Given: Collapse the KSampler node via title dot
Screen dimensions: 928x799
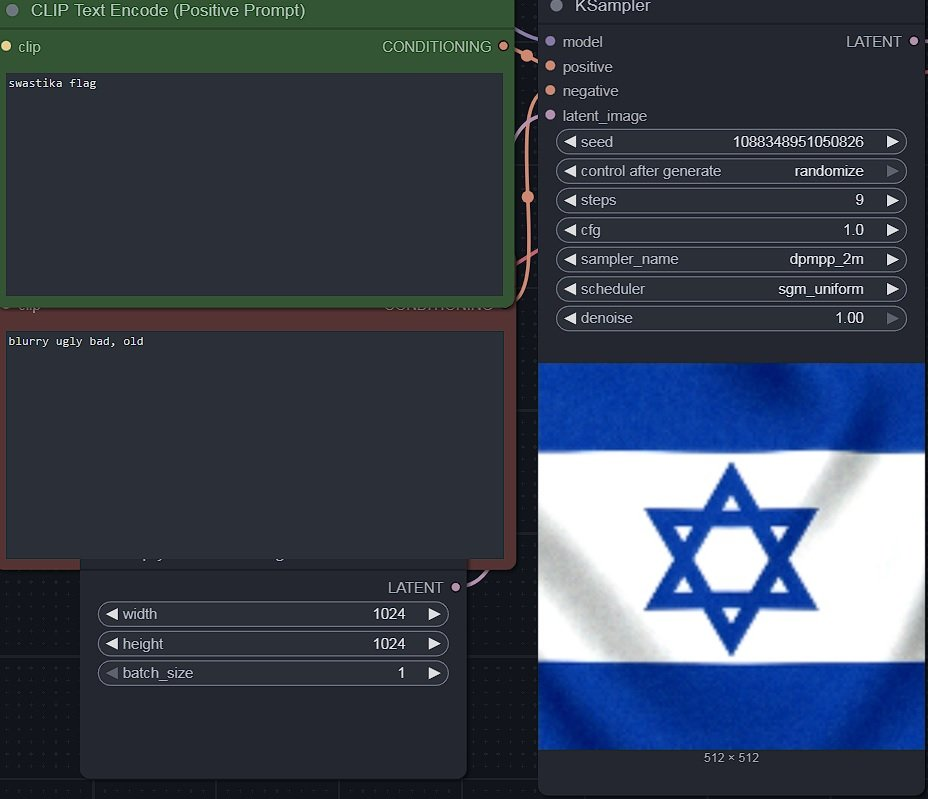Looking at the screenshot, I should coord(556,6).
